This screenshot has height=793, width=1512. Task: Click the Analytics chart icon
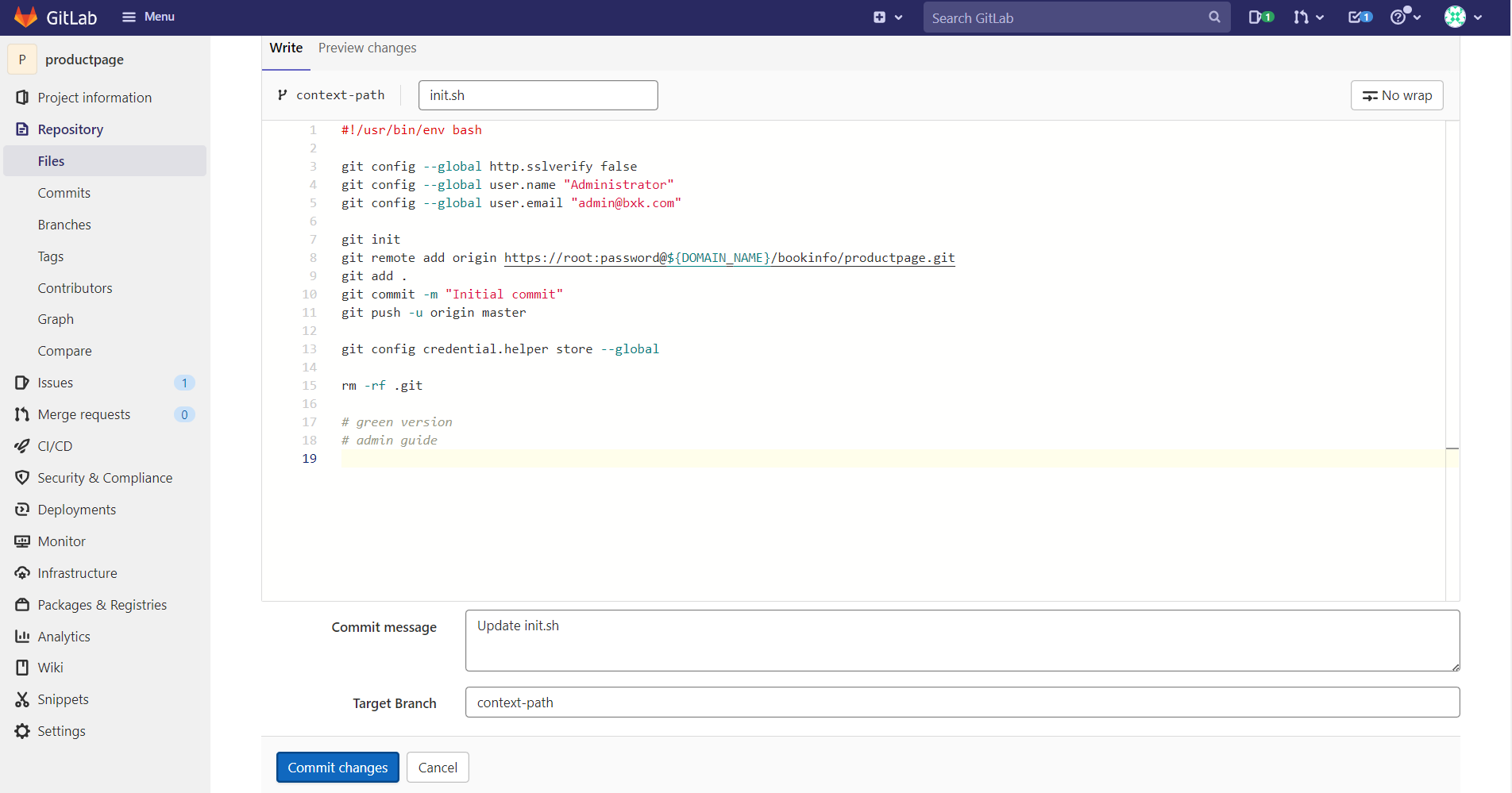(22, 637)
